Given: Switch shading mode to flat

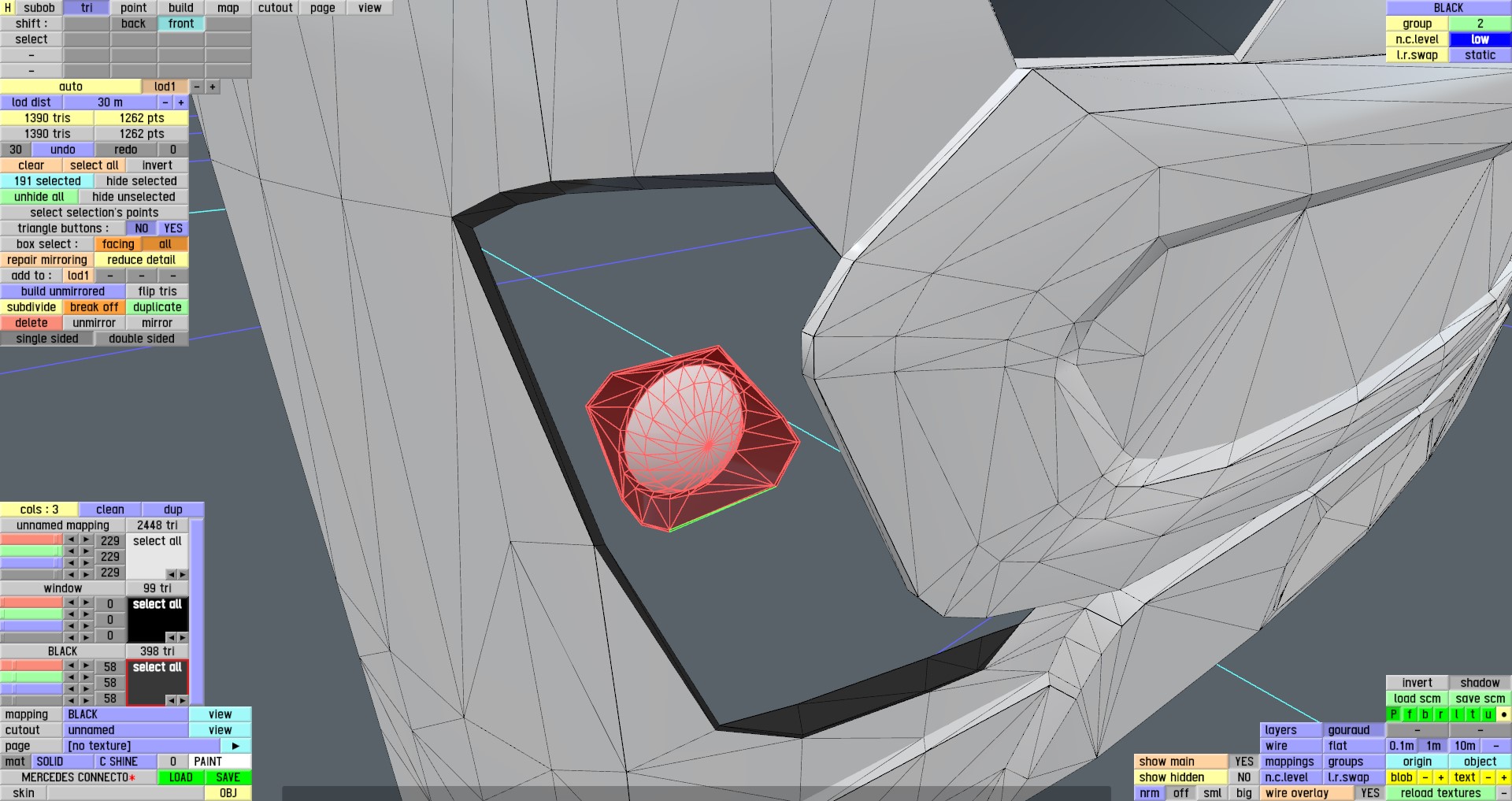Looking at the screenshot, I should [1354, 746].
